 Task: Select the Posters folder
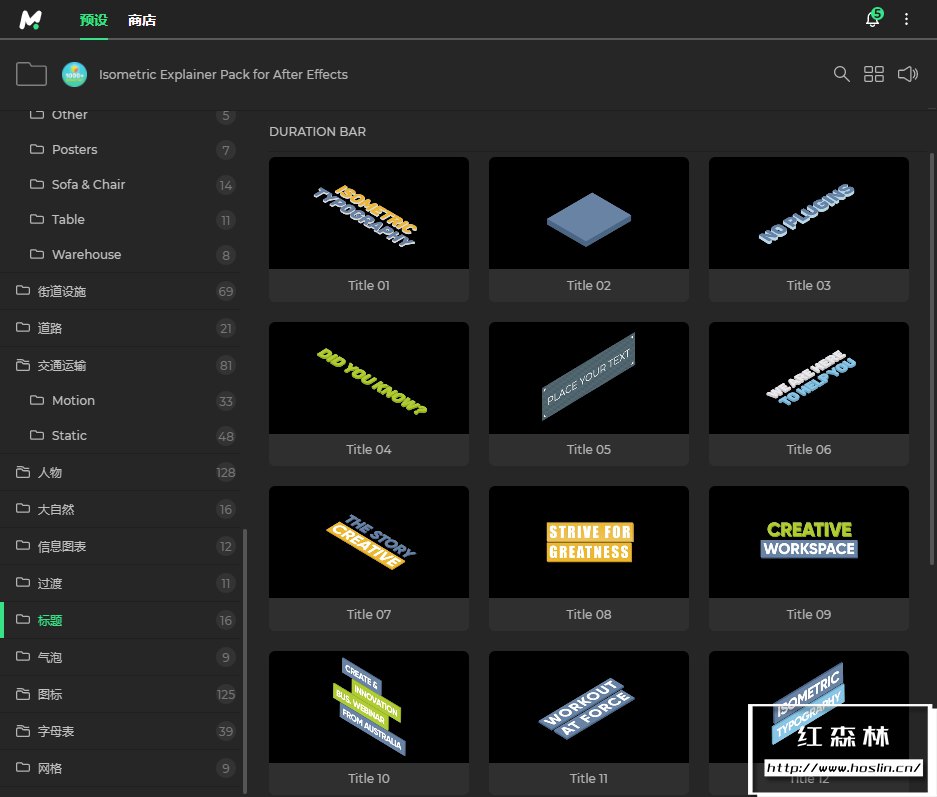coord(120,149)
